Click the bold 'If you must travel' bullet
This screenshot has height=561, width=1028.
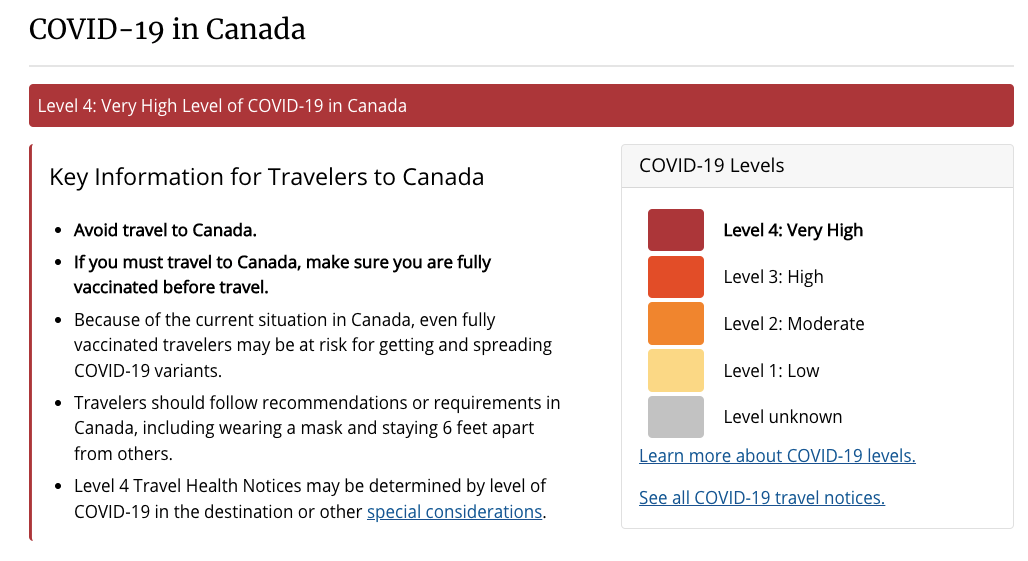[x=282, y=274]
